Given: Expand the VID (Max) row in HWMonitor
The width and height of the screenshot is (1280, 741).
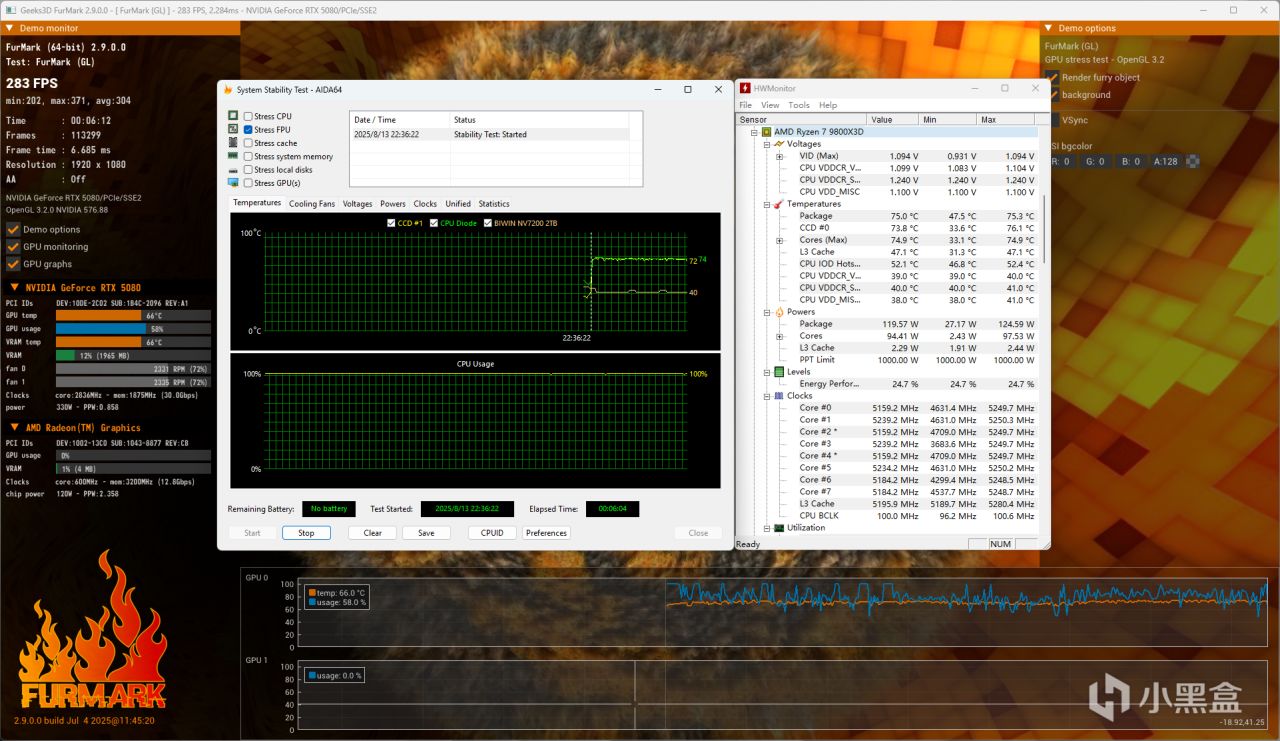Looking at the screenshot, I should click(x=779, y=156).
